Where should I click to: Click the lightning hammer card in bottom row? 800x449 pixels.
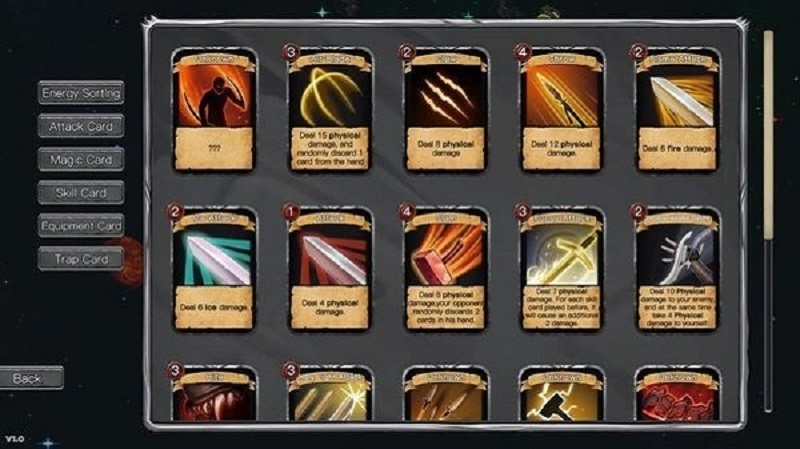(x=561, y=394)
